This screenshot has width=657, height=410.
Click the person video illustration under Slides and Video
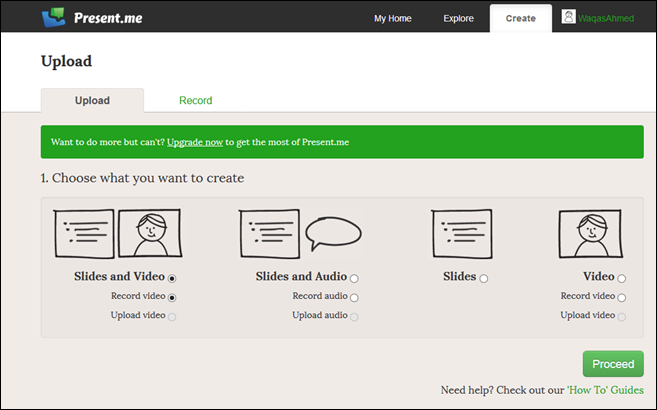pyautogui.click(x=150, y=233)
